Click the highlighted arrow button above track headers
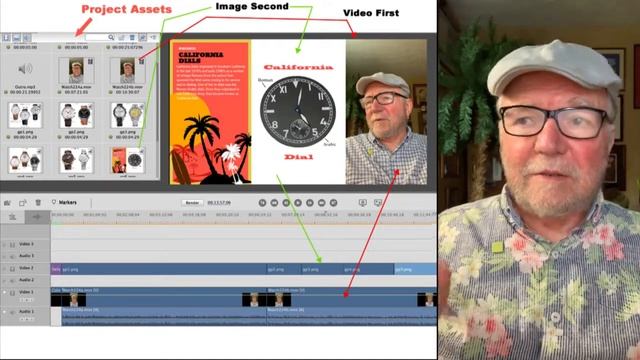Viewport: 640px width, 360px height. (x=37, y=217)
